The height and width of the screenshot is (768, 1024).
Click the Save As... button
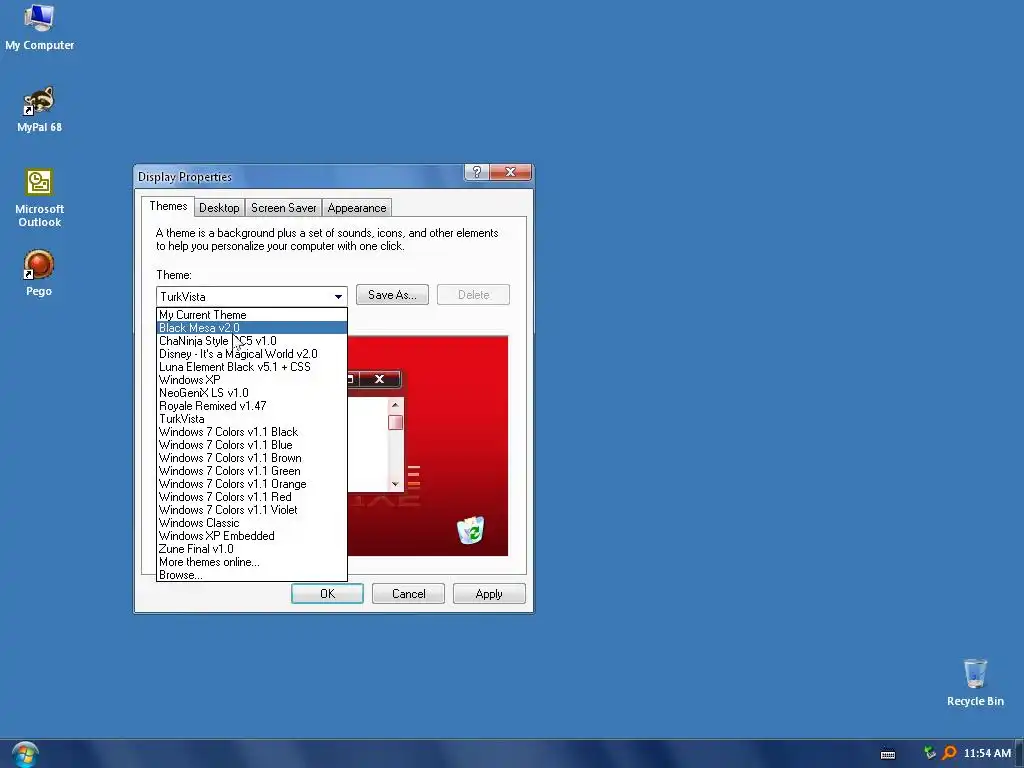pyautogui.click(x=392, y=295)
